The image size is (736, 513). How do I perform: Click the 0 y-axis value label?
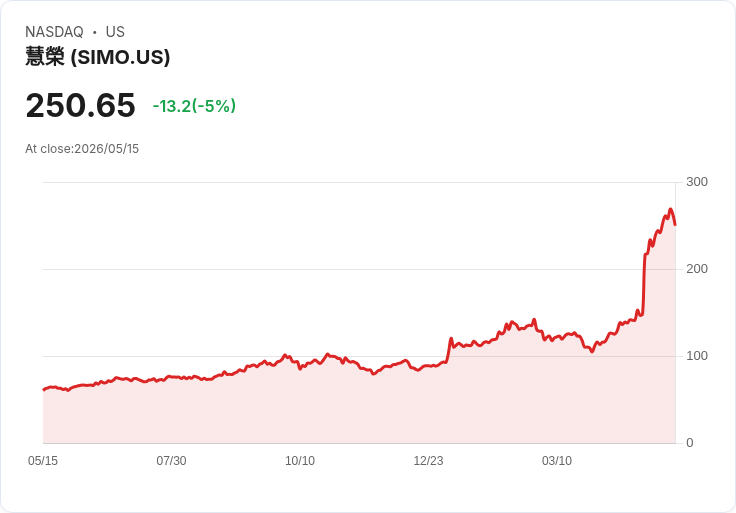(690, 443)
